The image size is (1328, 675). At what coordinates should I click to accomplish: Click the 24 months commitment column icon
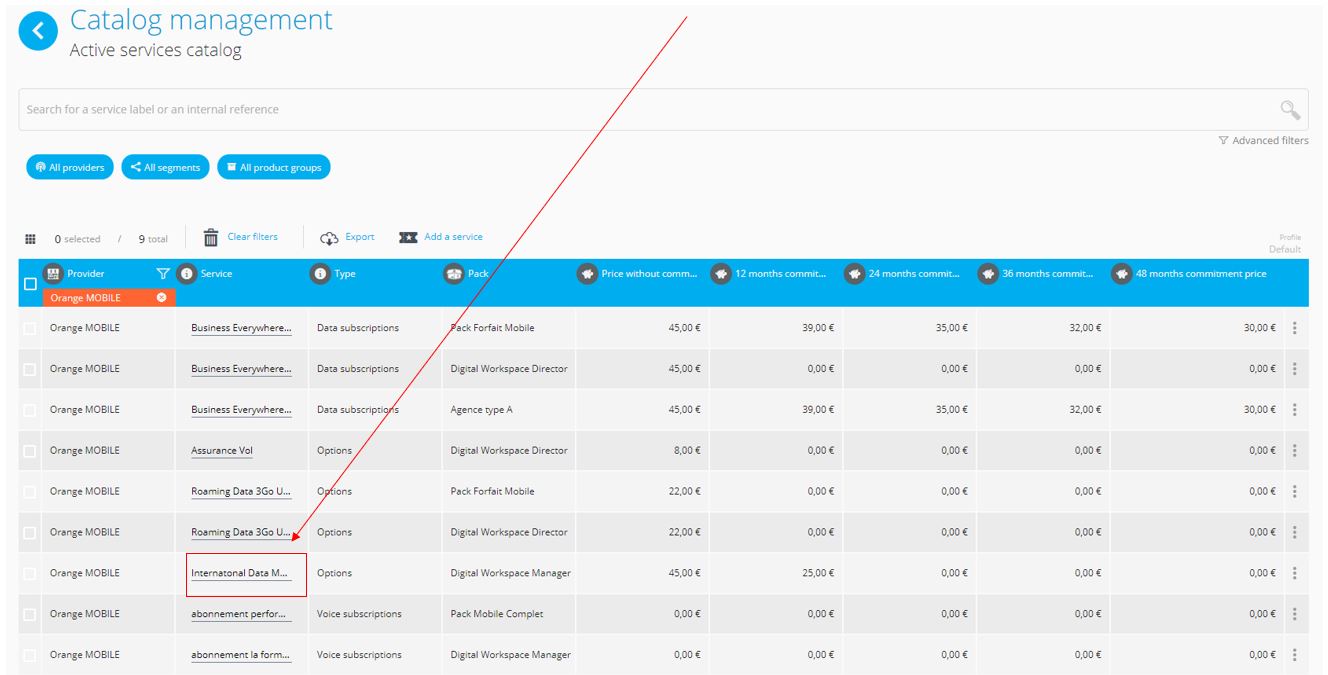click(x=854, y=273)
